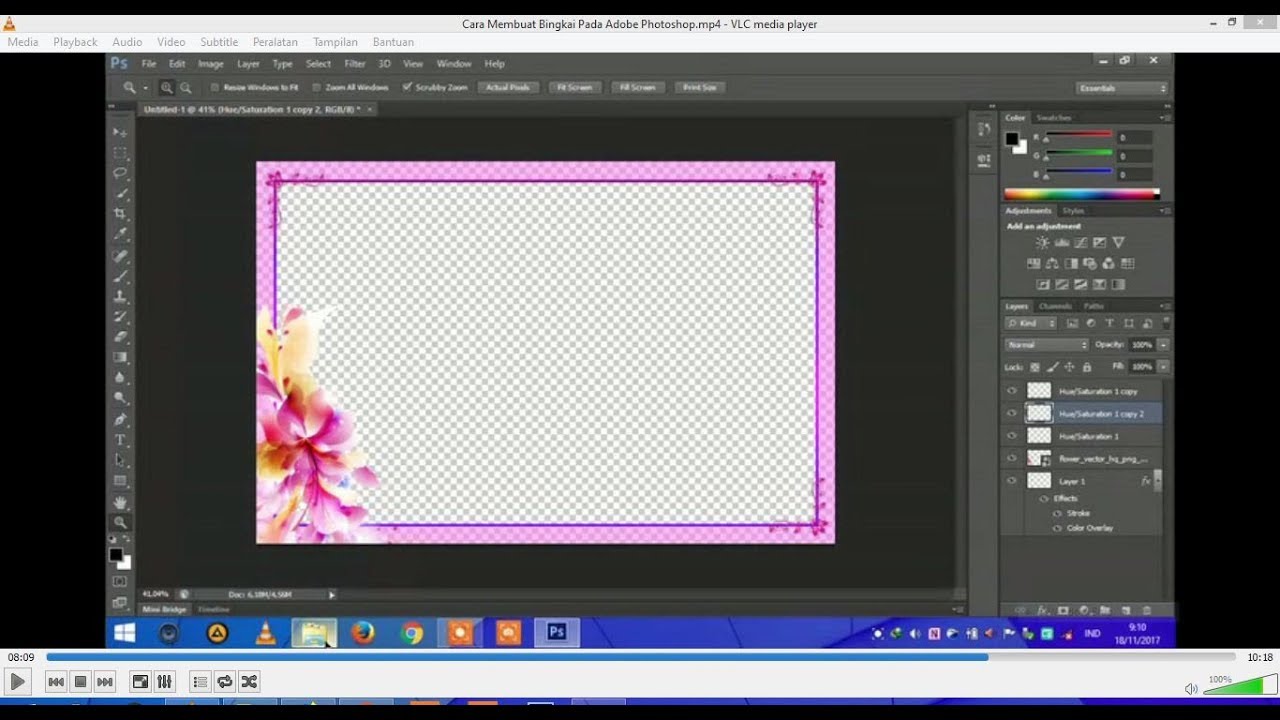Open the VLC playlist button
The height and width of the screenshot is (720, 1280).
(x=200, y=682)
